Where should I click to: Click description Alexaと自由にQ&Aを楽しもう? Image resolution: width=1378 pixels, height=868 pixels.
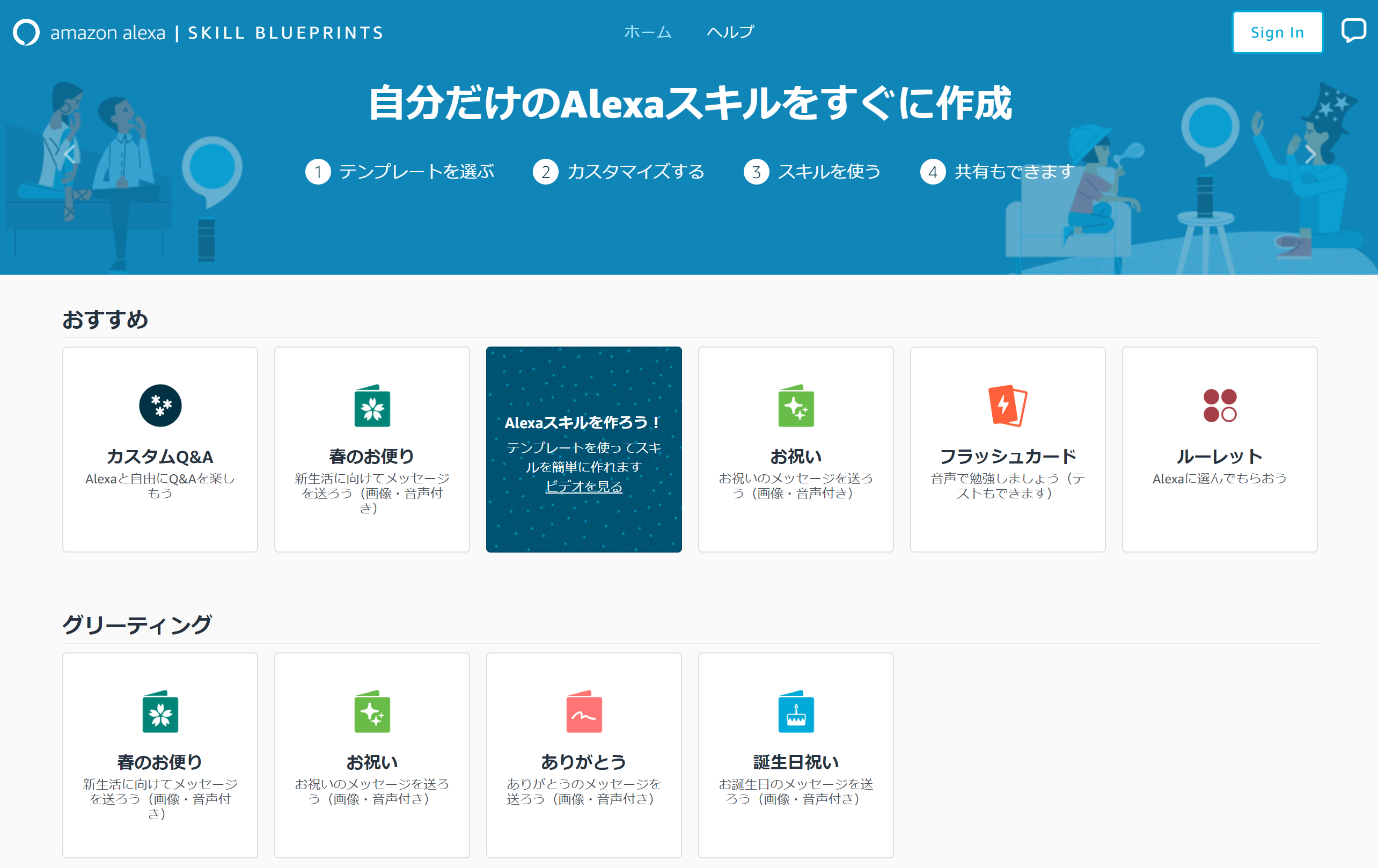pos(160,486)
